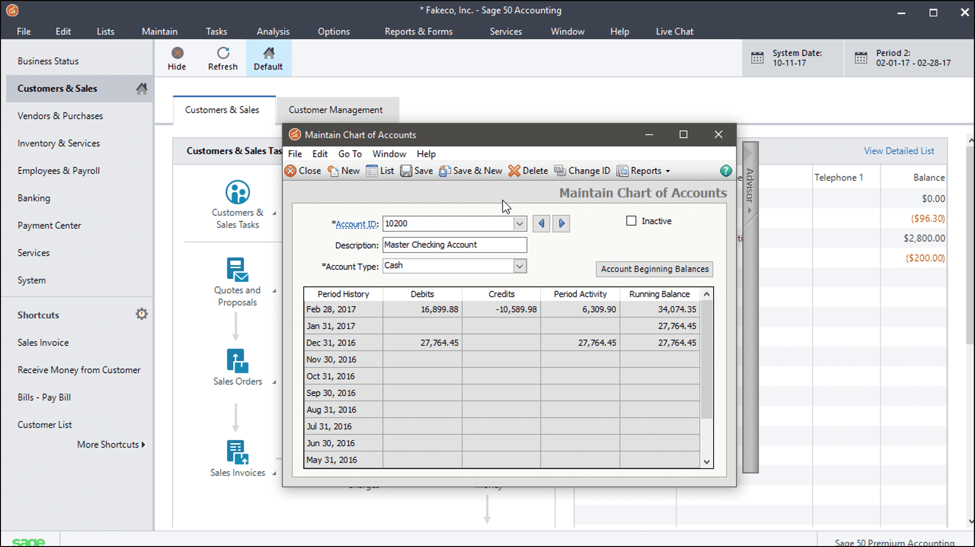Click home icon beside Customers & Sales
975x547 pixels.
click(x=142, y=88)
